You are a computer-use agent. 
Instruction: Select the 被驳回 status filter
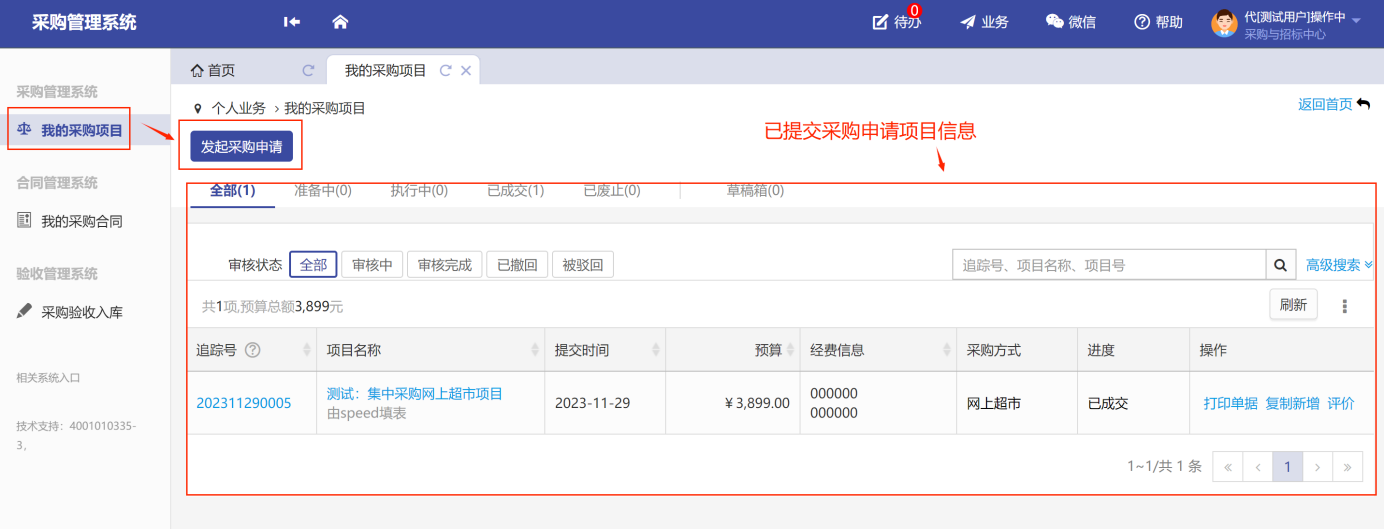click(582, 265)
